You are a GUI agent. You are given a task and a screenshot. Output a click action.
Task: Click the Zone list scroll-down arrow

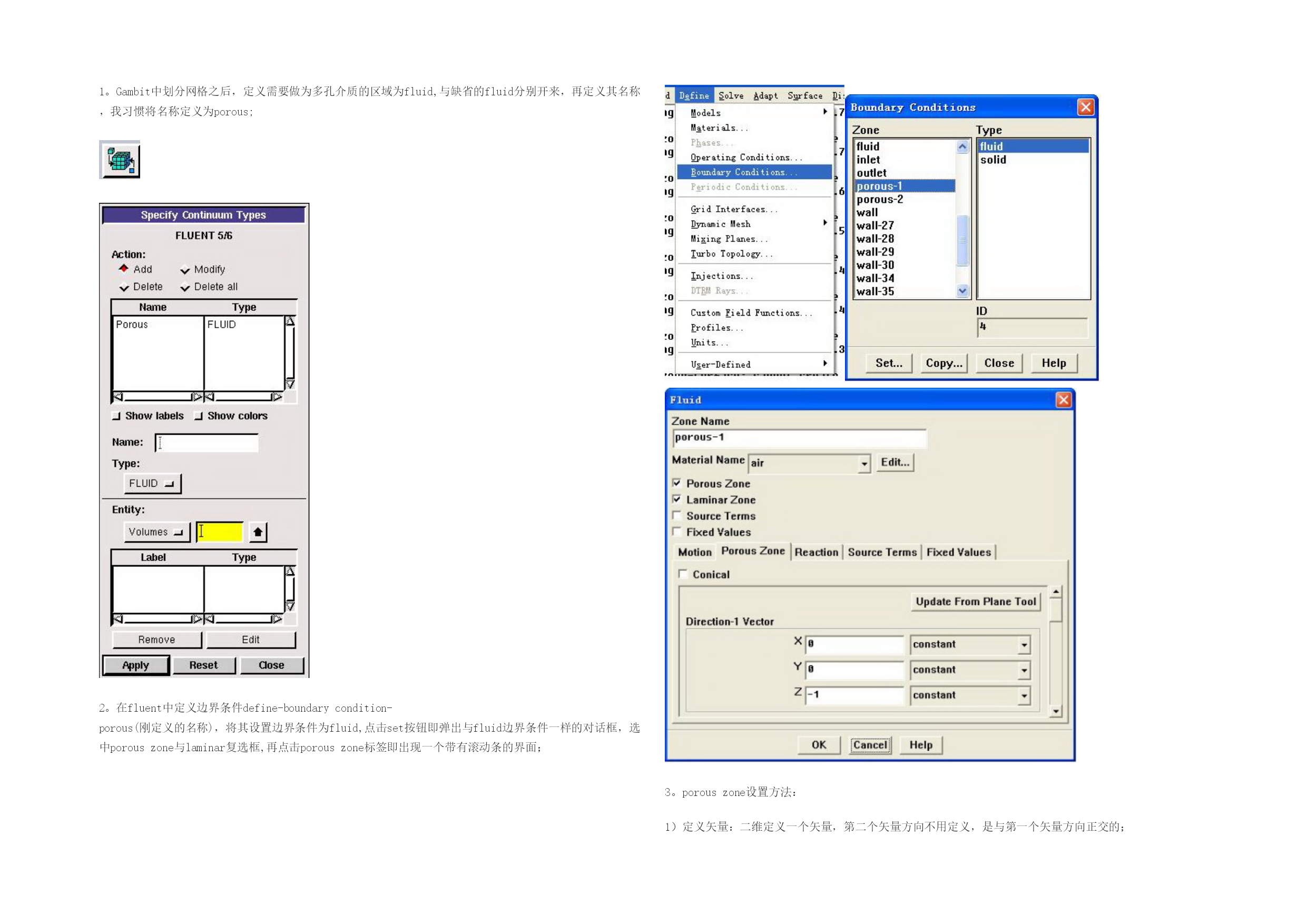click(962, 291)
